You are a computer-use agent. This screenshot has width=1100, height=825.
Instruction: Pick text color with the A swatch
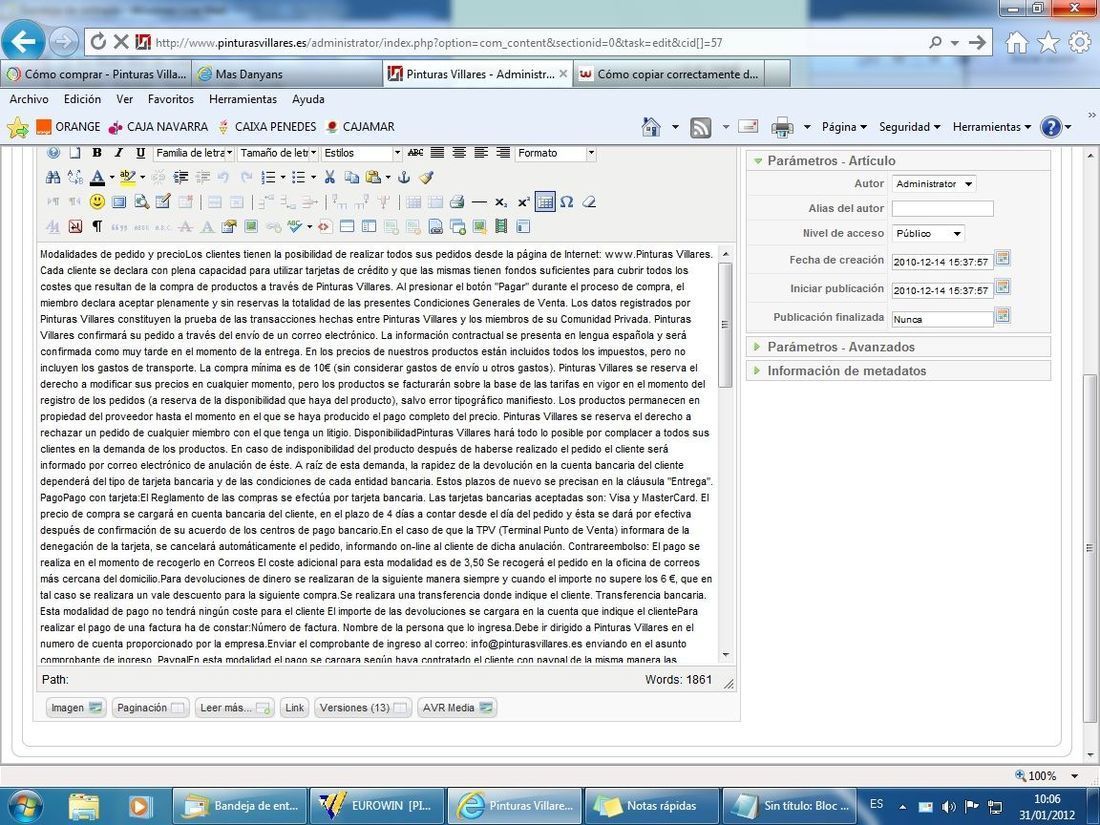[97, 177]
